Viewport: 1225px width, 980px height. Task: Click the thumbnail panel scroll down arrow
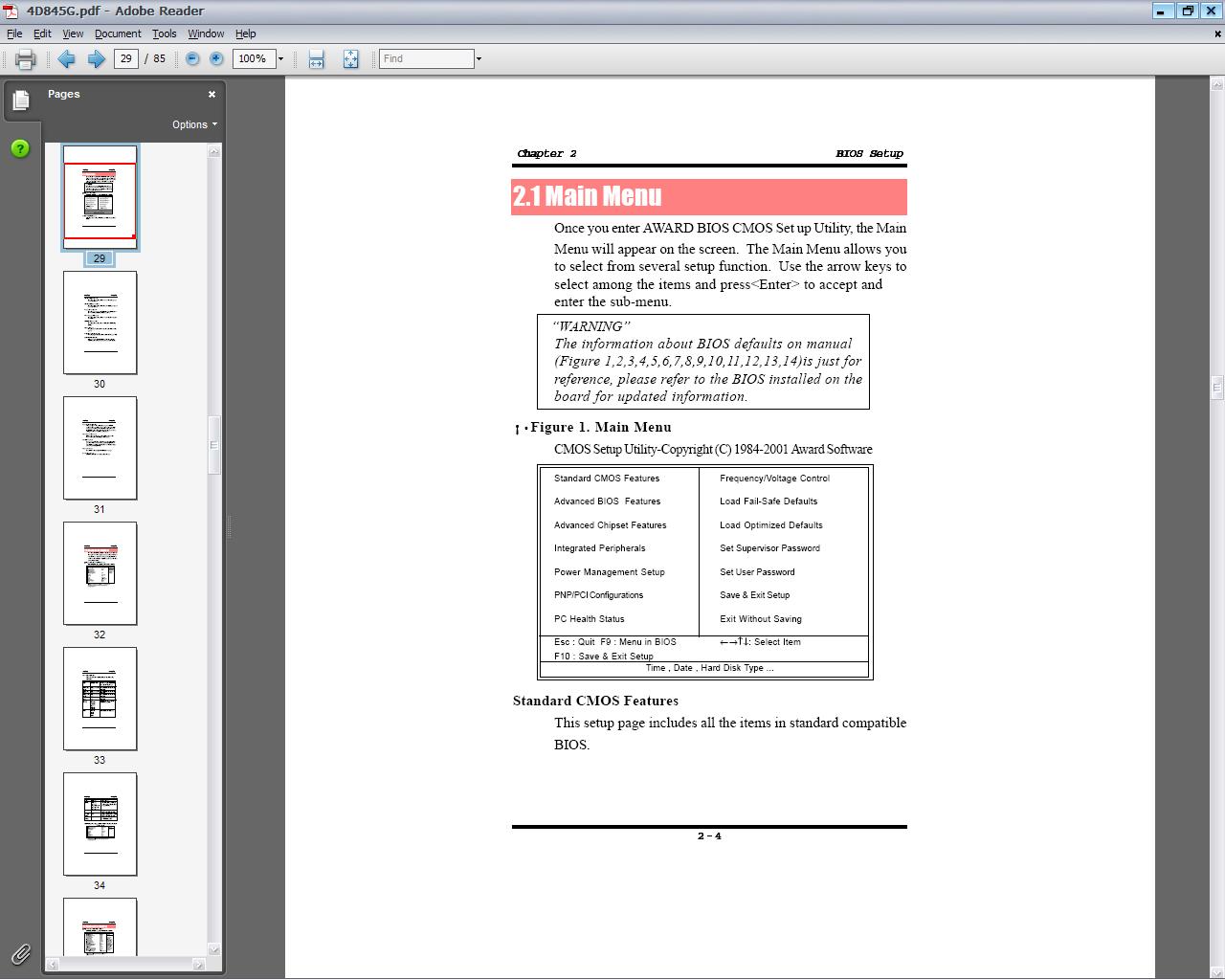(x=214, y=949)
